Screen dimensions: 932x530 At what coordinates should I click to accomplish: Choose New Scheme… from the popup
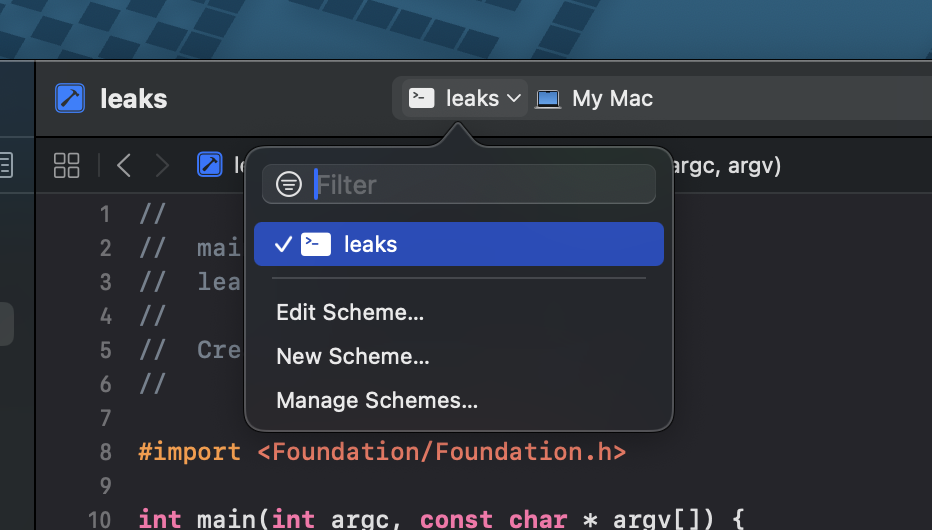click(353, 357)
